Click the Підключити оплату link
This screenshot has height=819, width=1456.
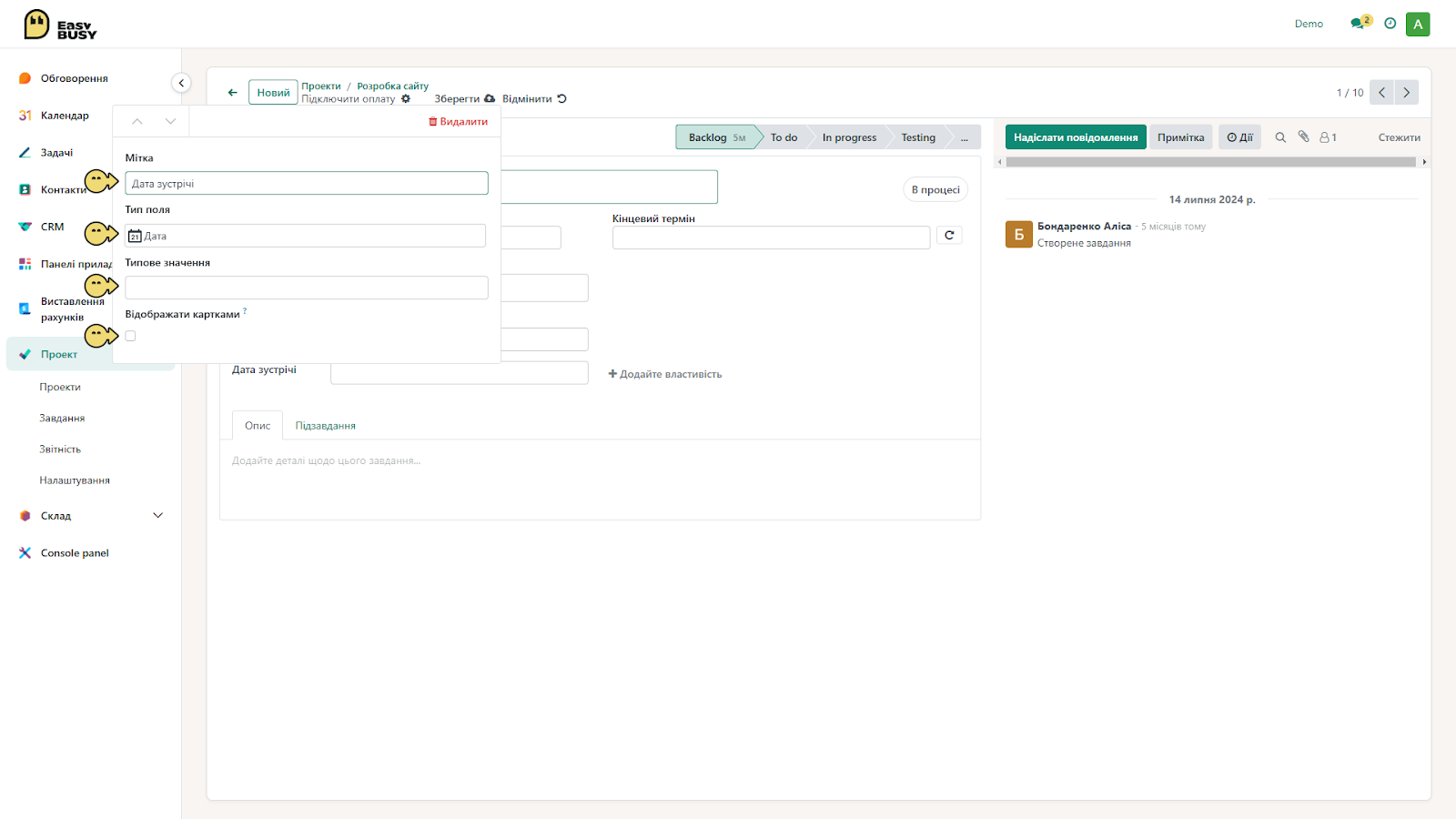(349, 99)
